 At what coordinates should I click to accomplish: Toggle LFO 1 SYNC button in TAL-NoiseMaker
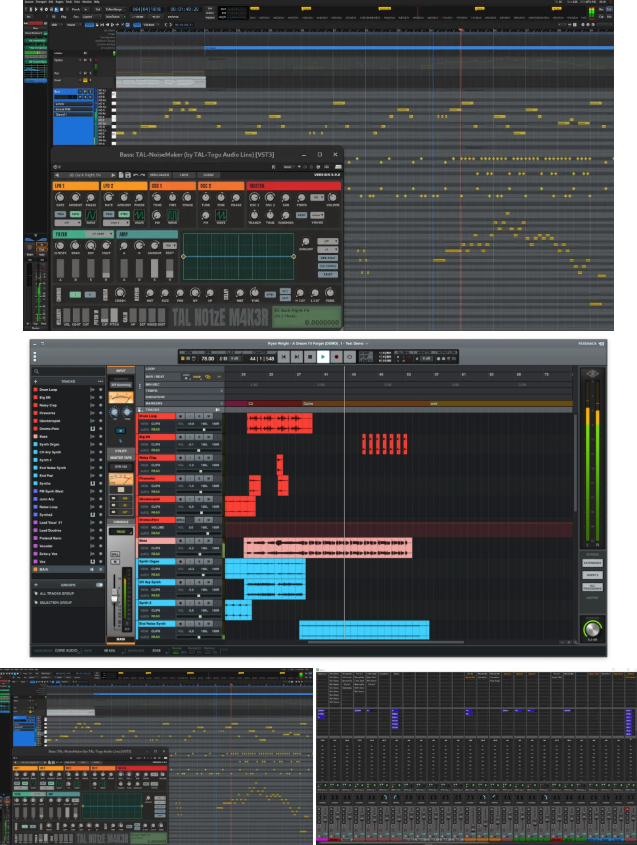coord(75,214)
